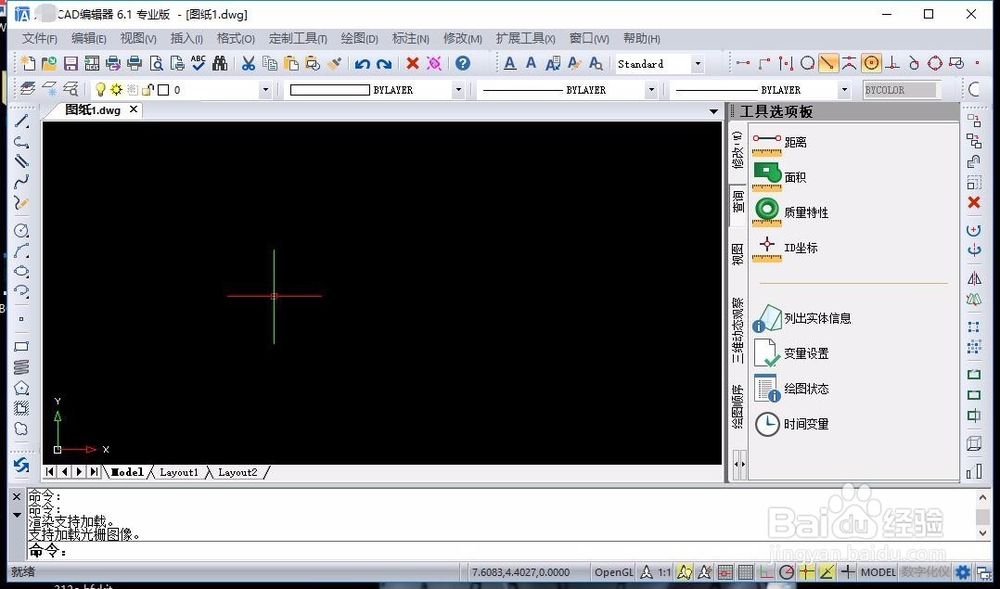1000x589 pixels.
Task: Expand the color BYLAYER dropdown
Action: pos(458,90)
